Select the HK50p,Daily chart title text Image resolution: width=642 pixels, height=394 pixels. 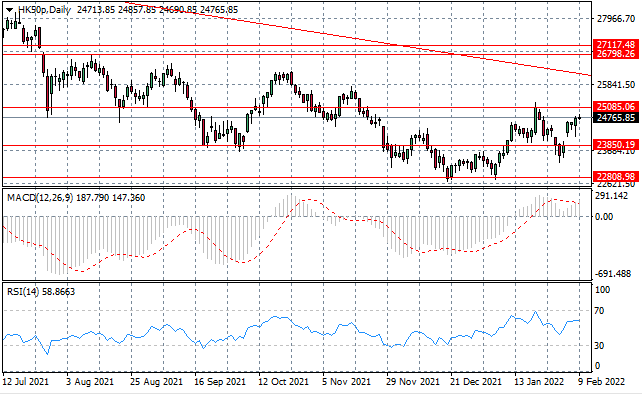coord(44,10)
